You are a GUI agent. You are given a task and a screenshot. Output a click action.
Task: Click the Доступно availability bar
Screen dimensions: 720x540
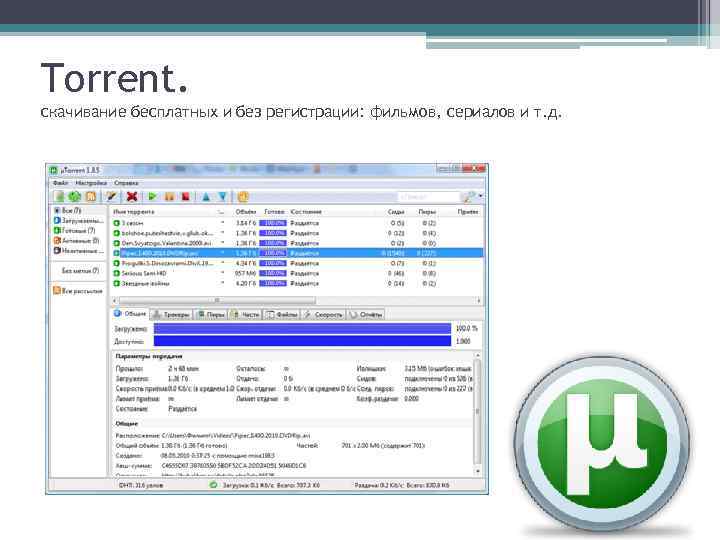click(x=302, y=341)
